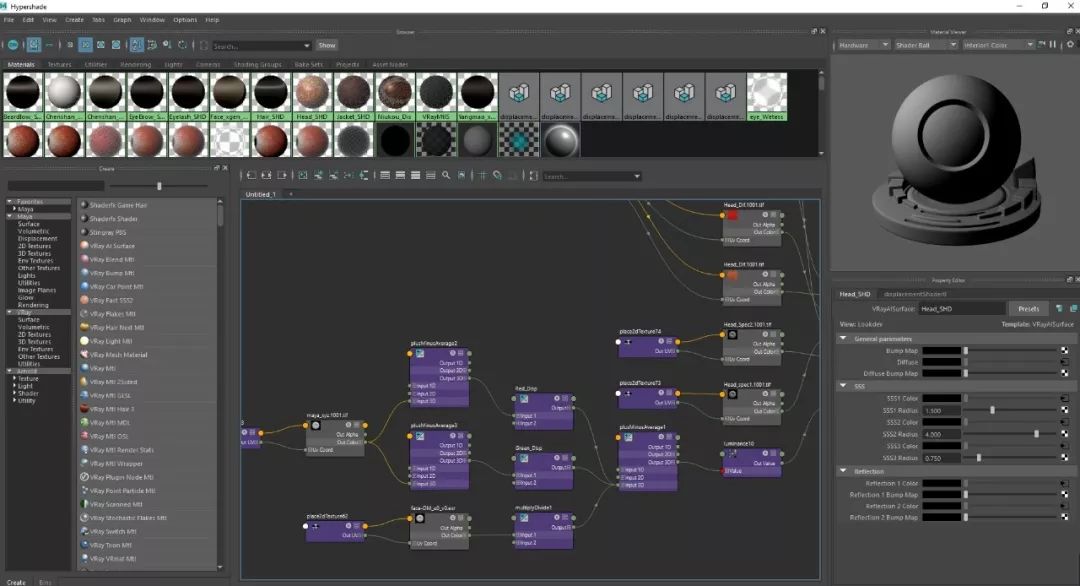
Task: Click the VRay Mtl create node icon
Action: [83, 368]
